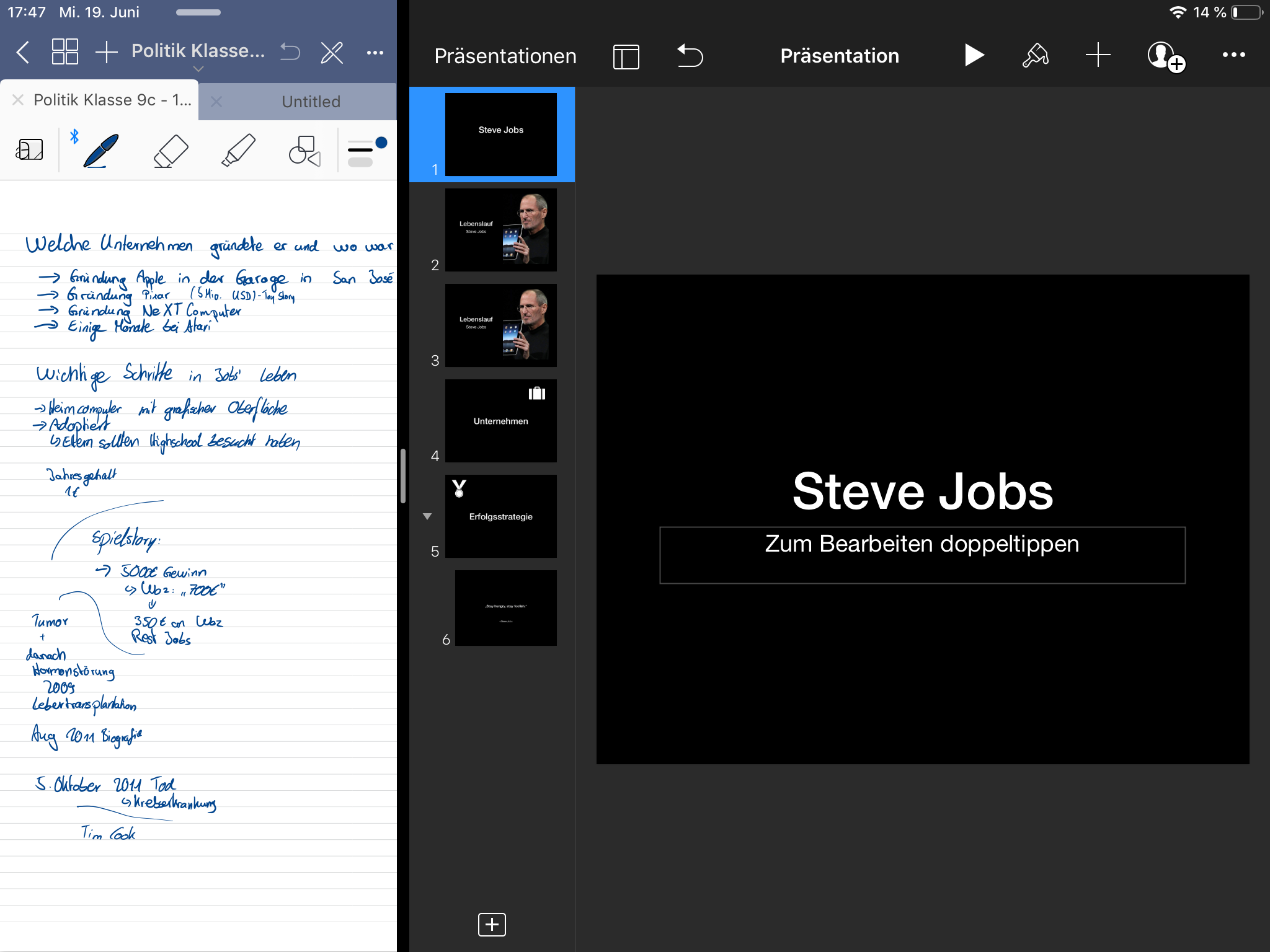The width and height of the screenshot is (1270, 952).
Task: Select slide 5 Erfolgsstrategie thumbnail
Action: tap(500, 516)
